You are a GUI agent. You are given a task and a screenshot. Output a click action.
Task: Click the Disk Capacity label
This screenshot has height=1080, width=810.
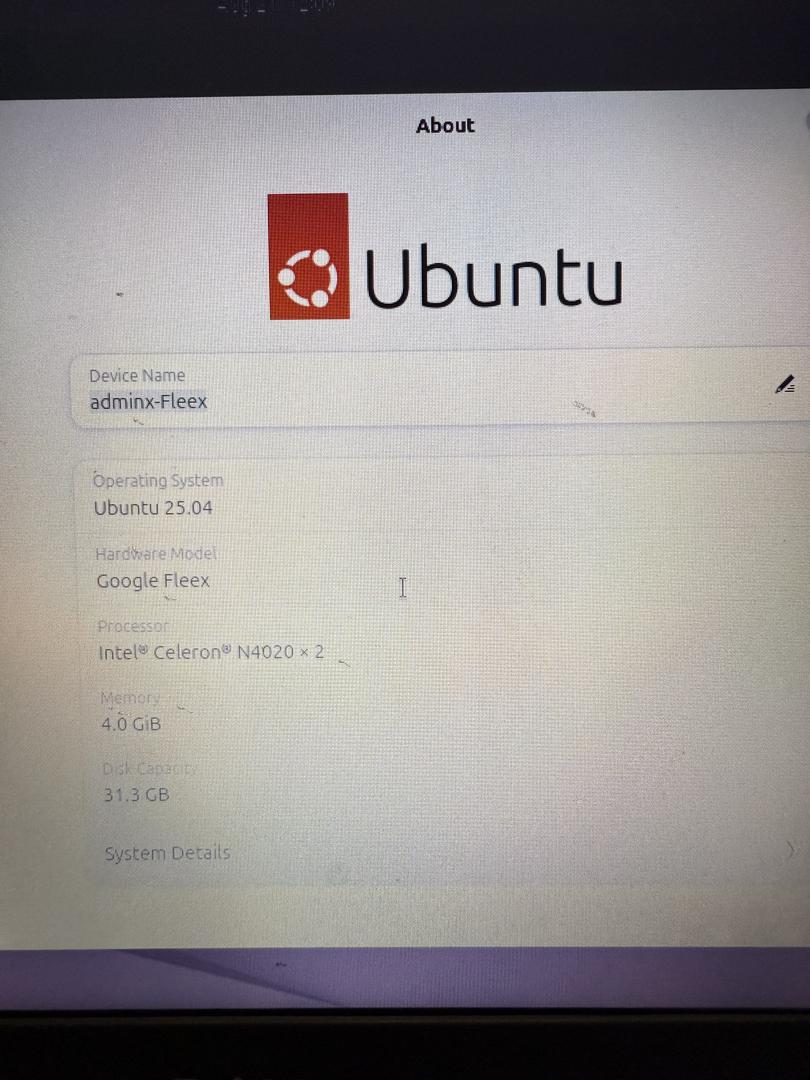click(x=149, y=769)
